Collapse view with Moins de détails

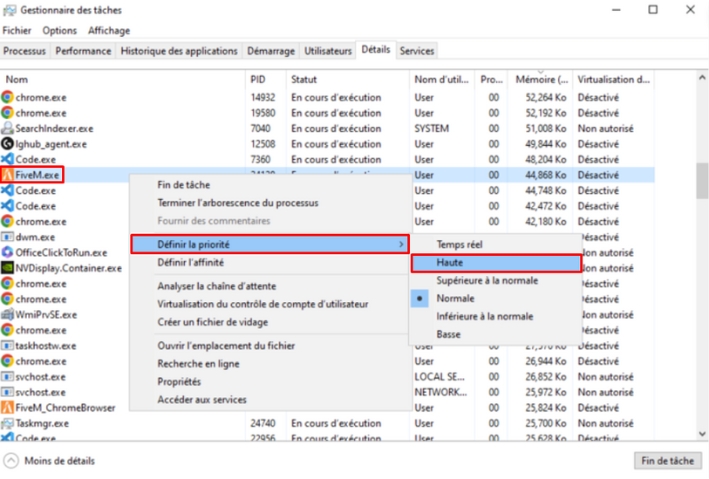(x=52, y=460)
